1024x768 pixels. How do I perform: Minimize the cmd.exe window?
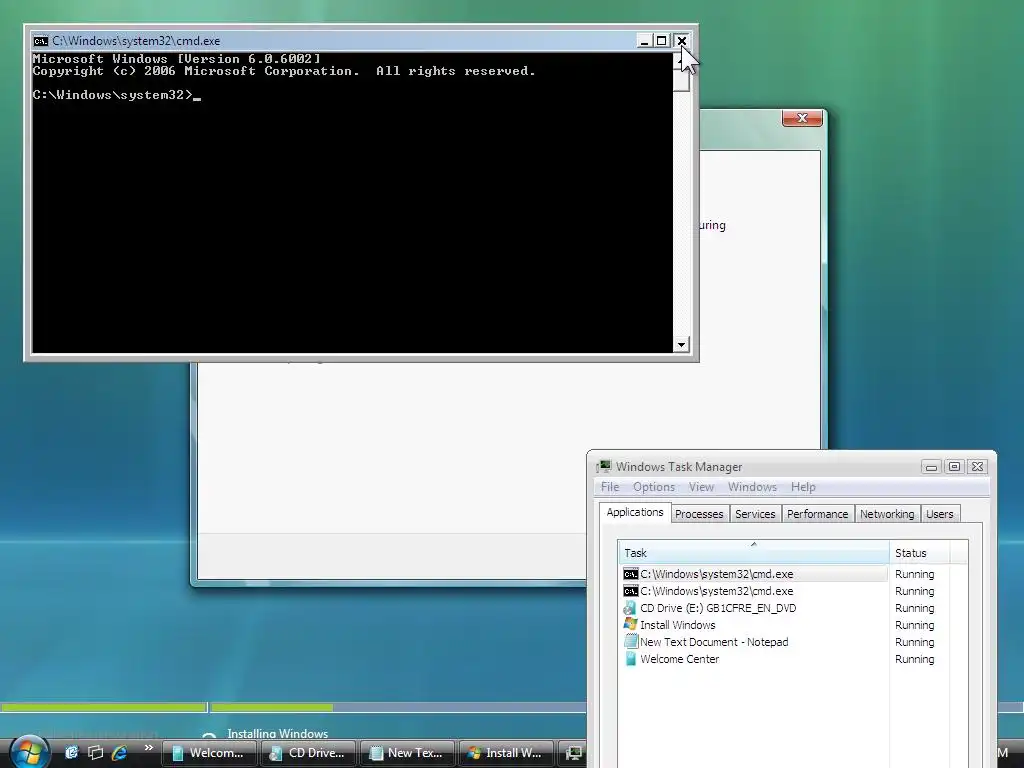point(644,40)
